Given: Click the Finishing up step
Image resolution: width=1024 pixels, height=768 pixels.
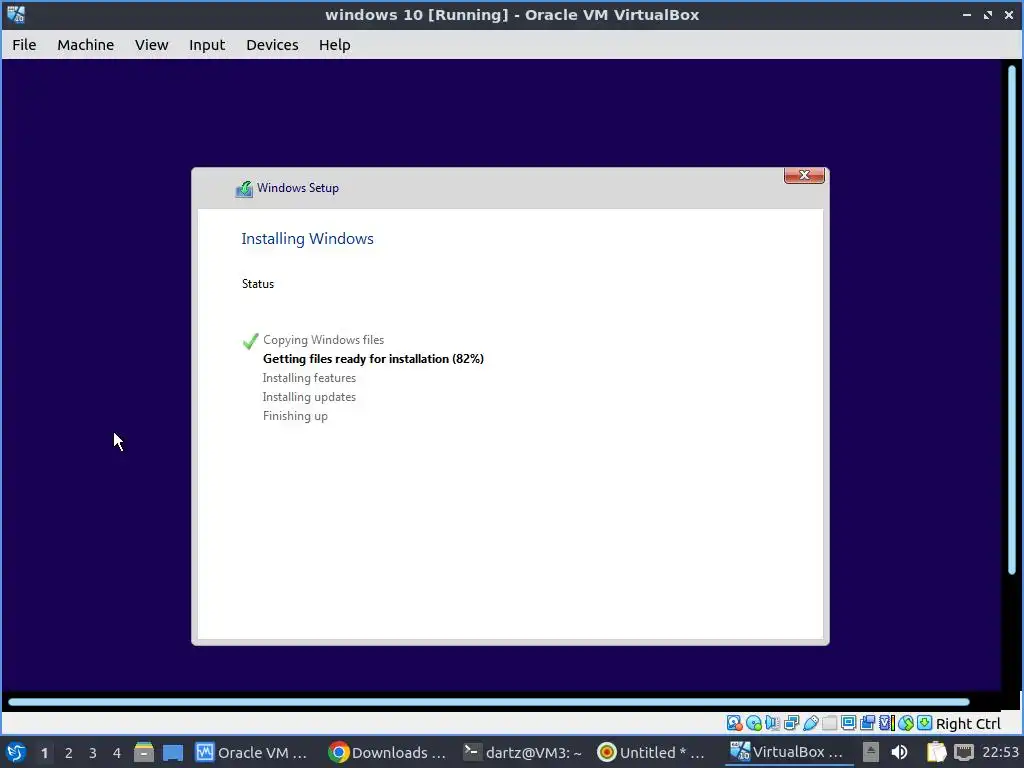Looking at the screenshot, I should 295,416.
